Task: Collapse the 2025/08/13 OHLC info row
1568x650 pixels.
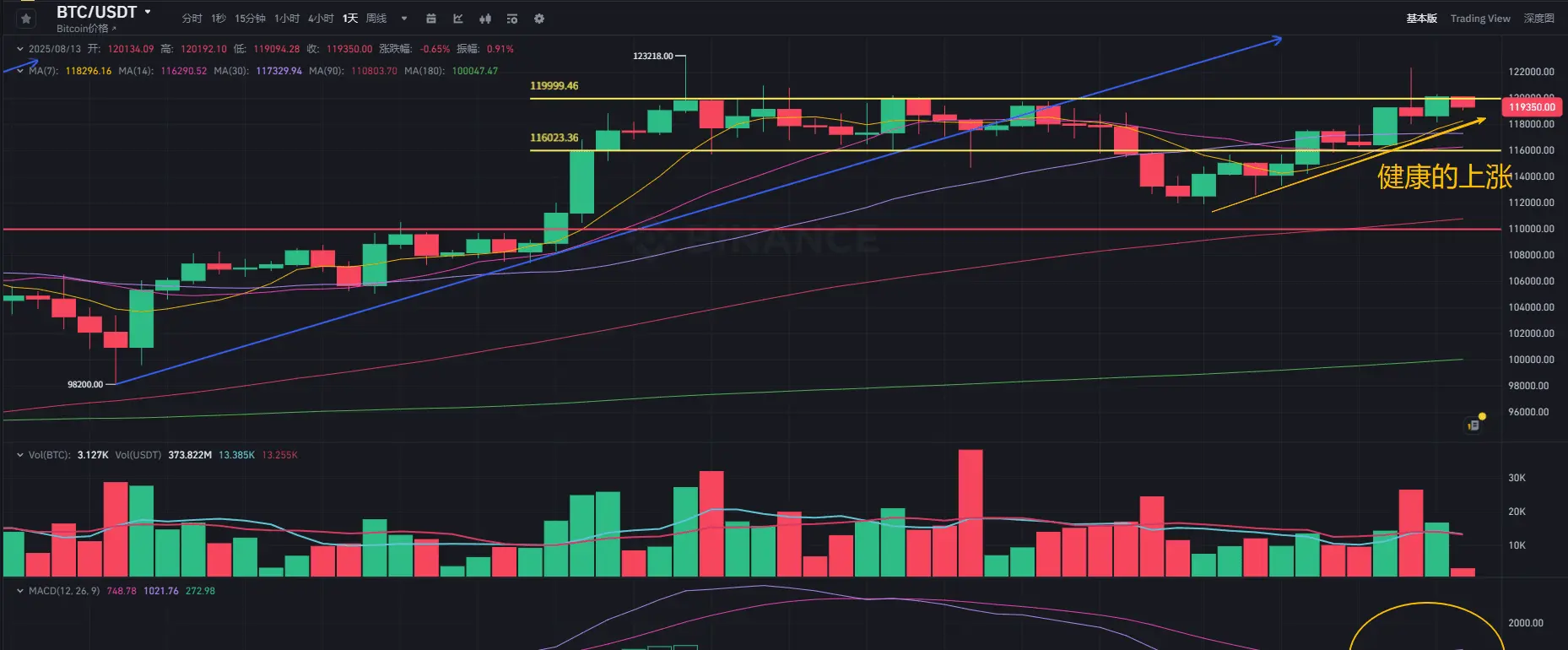Action: [x=20, y=49]
